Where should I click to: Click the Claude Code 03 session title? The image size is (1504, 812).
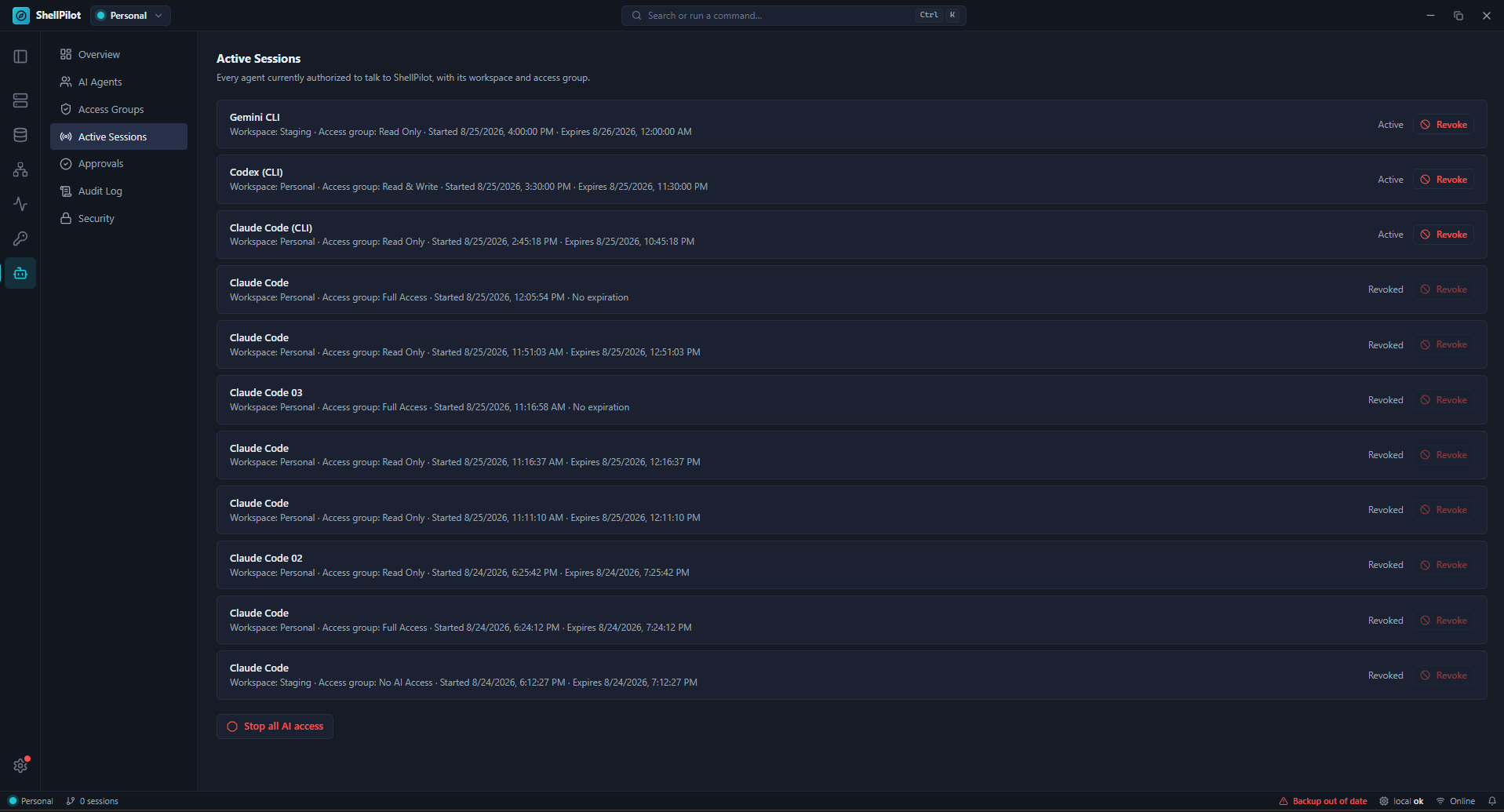click(266, 393)
